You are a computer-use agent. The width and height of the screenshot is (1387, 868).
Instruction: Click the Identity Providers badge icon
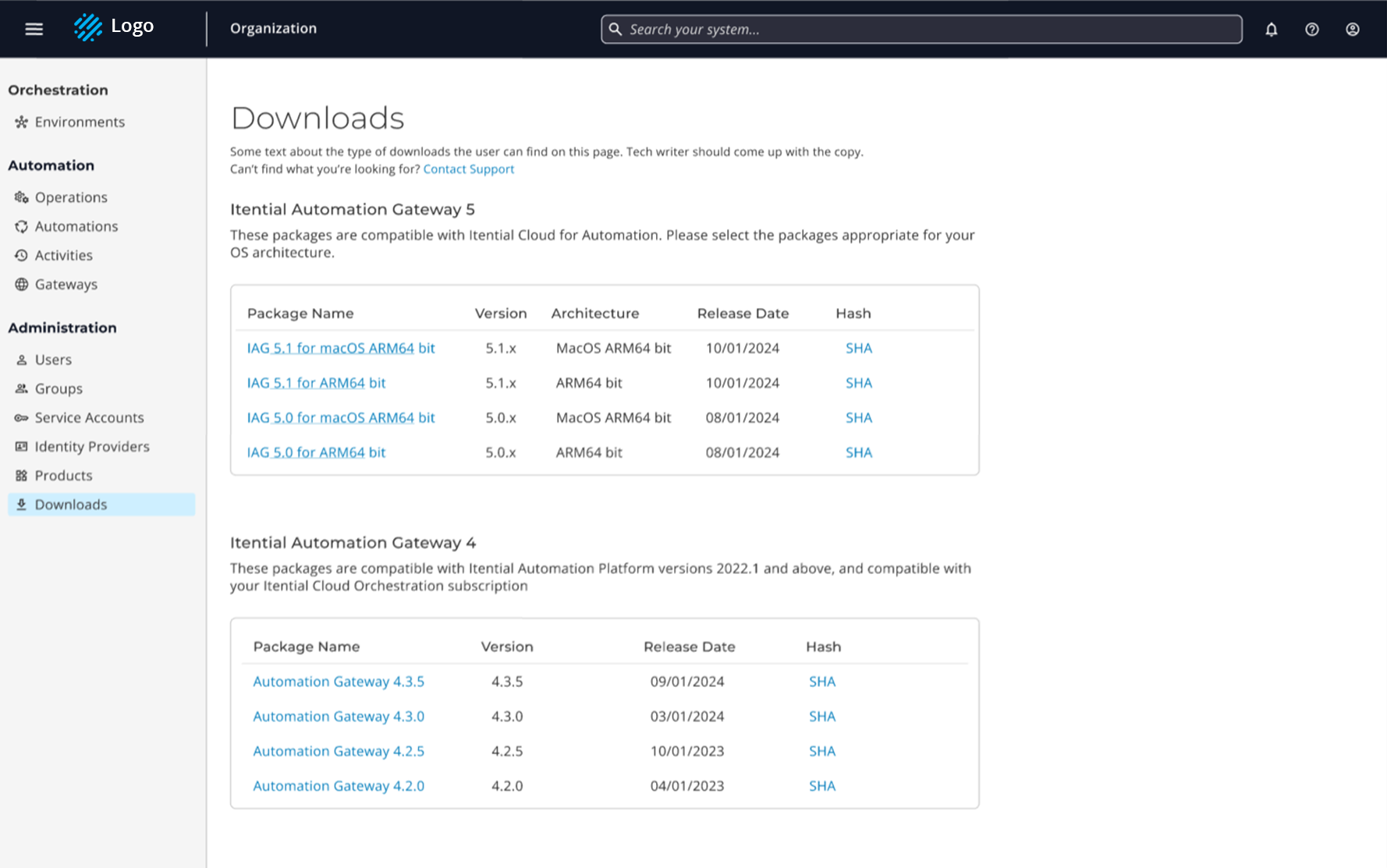coord(21,446)
